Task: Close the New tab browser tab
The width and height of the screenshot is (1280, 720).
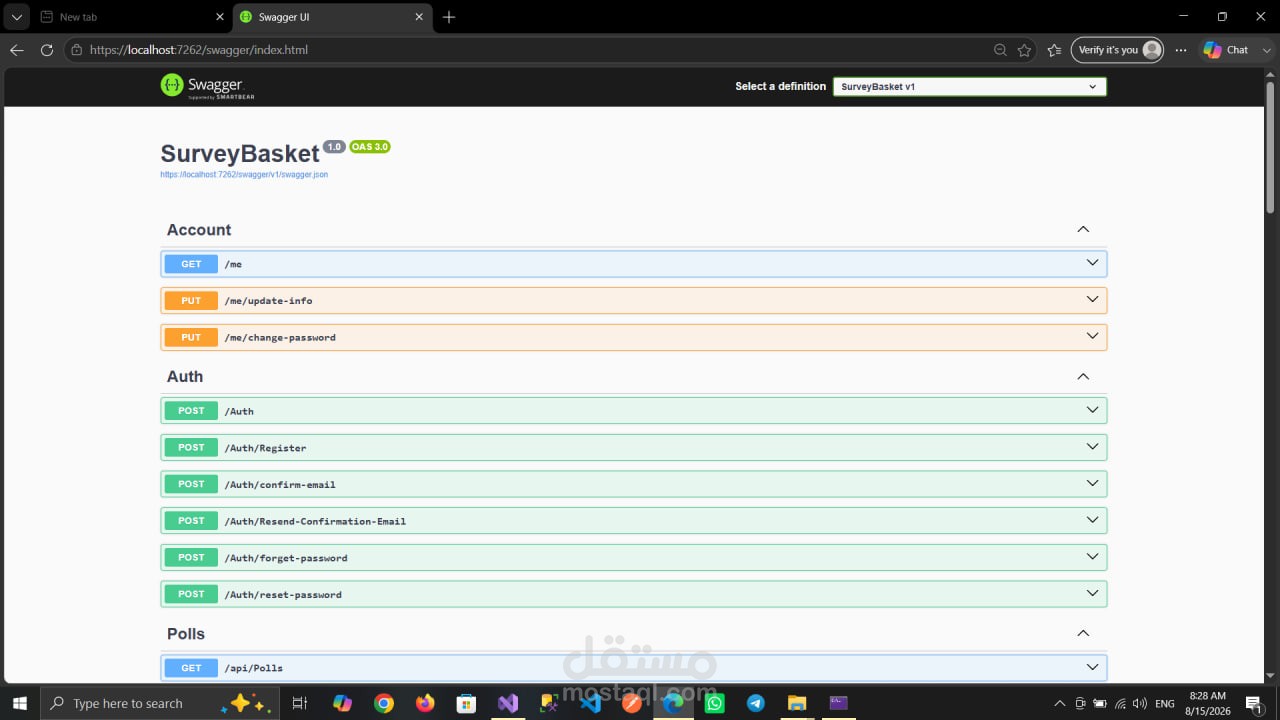Action: tap(220, 17)
